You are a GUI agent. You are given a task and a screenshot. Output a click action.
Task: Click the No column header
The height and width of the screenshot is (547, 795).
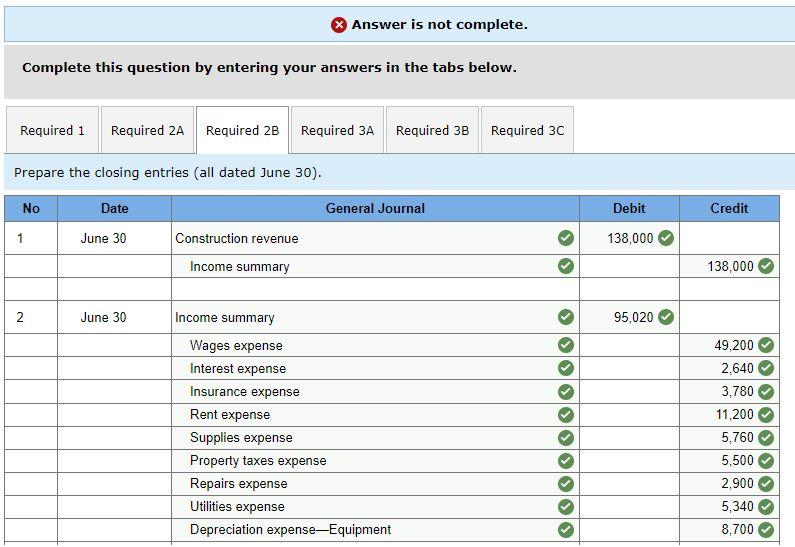[31, 208]
